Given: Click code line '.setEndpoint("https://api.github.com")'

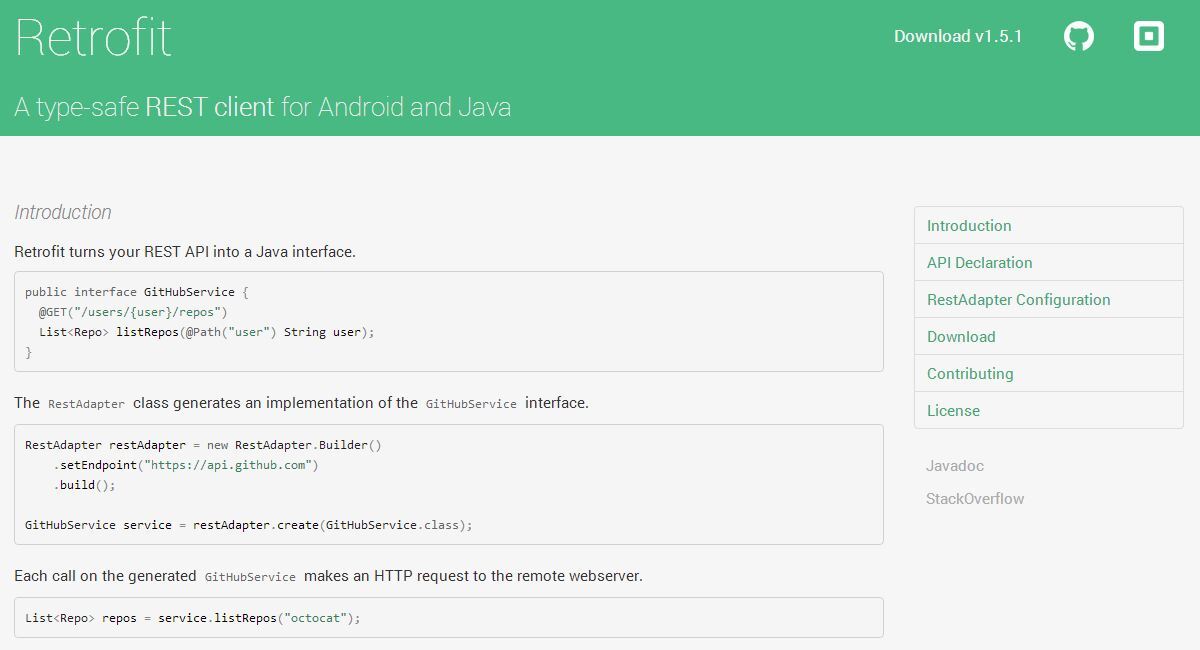Looking at the screenshot, I should [186, 465].
